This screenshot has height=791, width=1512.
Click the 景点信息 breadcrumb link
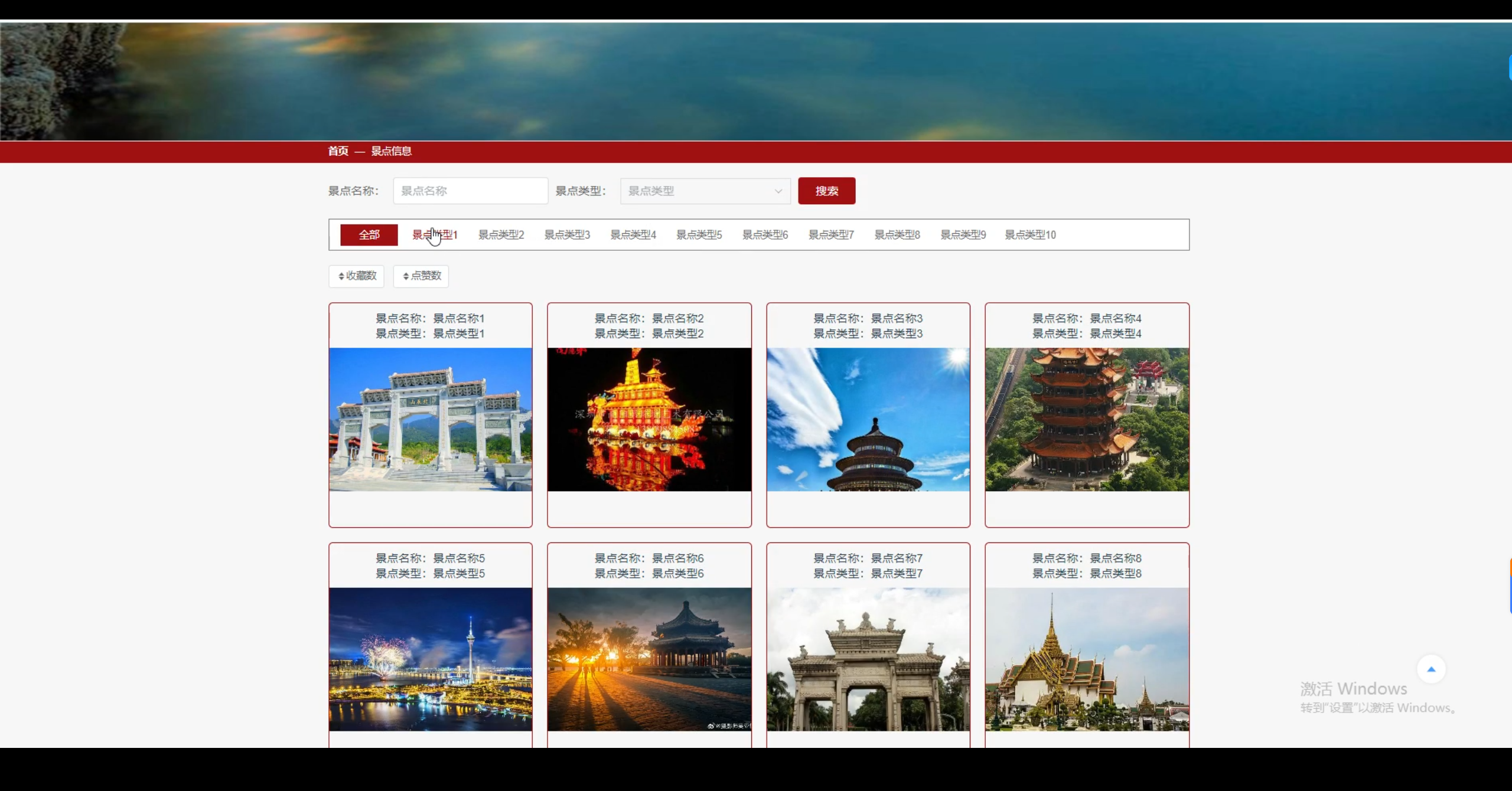pyautogui.click(x=392, y=151)
